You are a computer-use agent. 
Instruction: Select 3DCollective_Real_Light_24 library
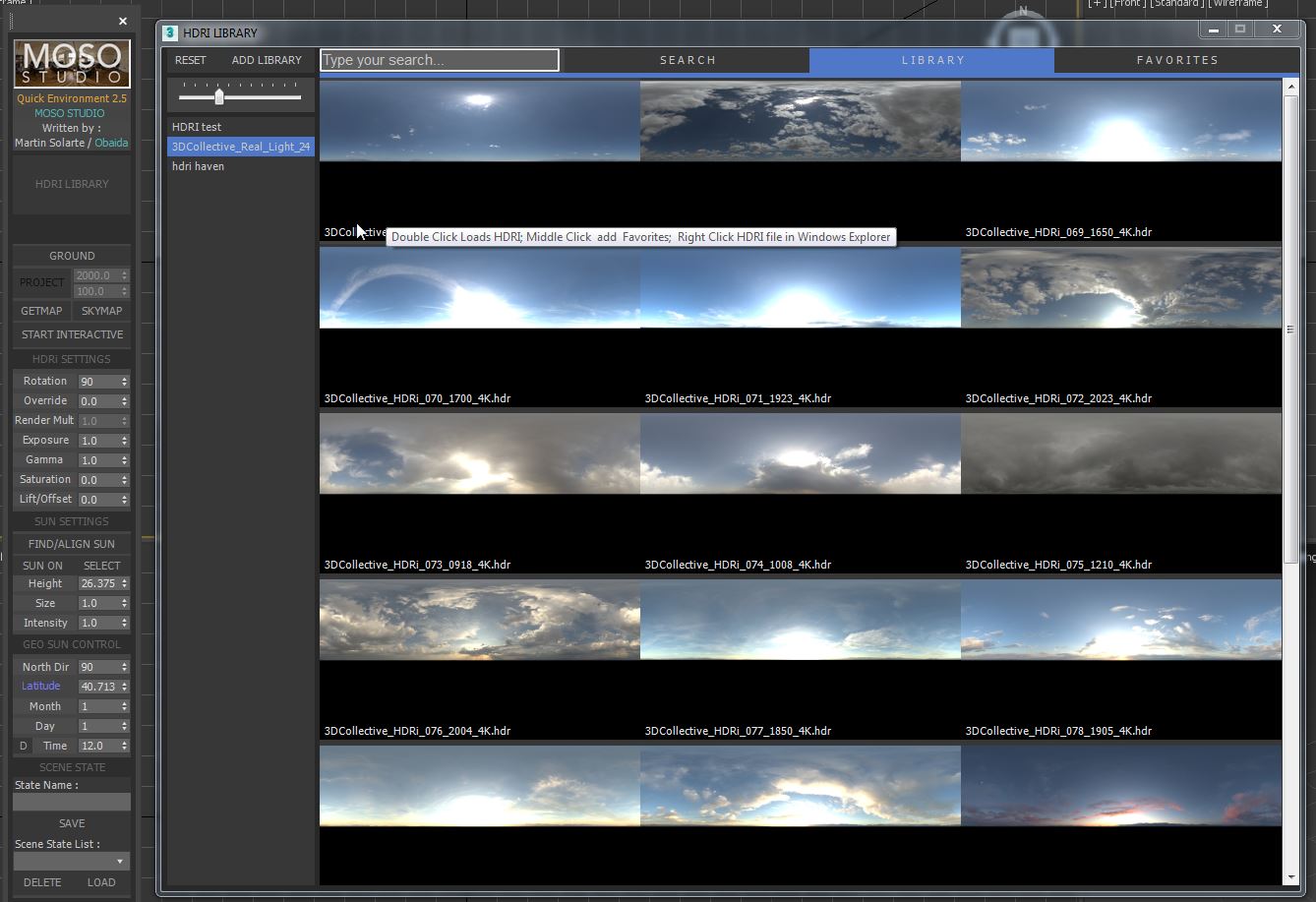[241, 147]
